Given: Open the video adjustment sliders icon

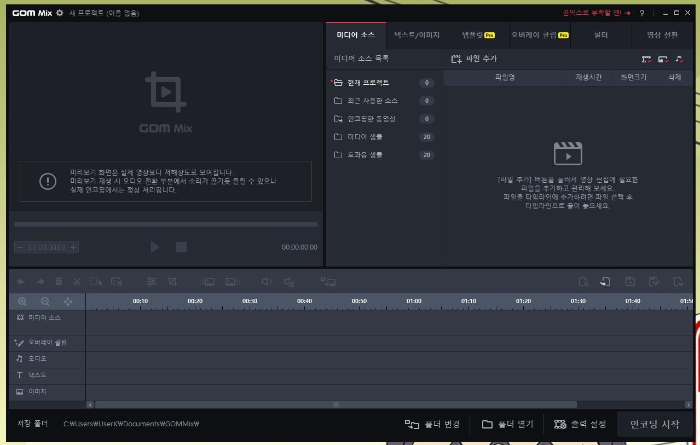Looking at the screenshot, I should coord(151,282).
